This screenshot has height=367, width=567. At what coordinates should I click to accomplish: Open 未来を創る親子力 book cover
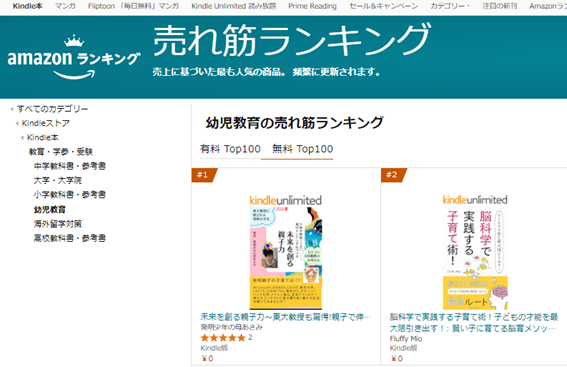(x=286, y=258)
